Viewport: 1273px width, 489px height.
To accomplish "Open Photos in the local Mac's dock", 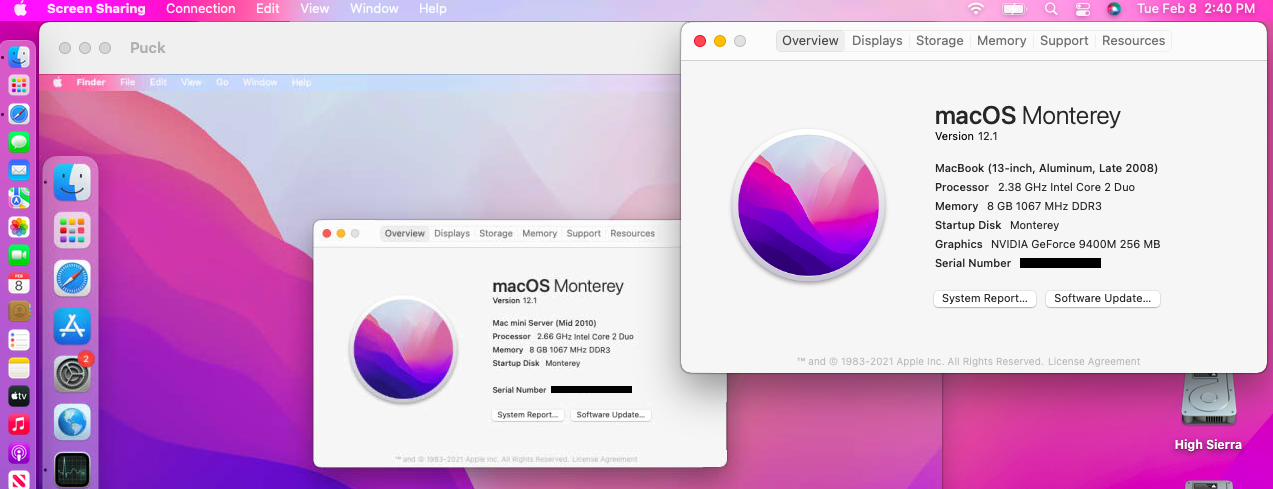I will (18, 227).
